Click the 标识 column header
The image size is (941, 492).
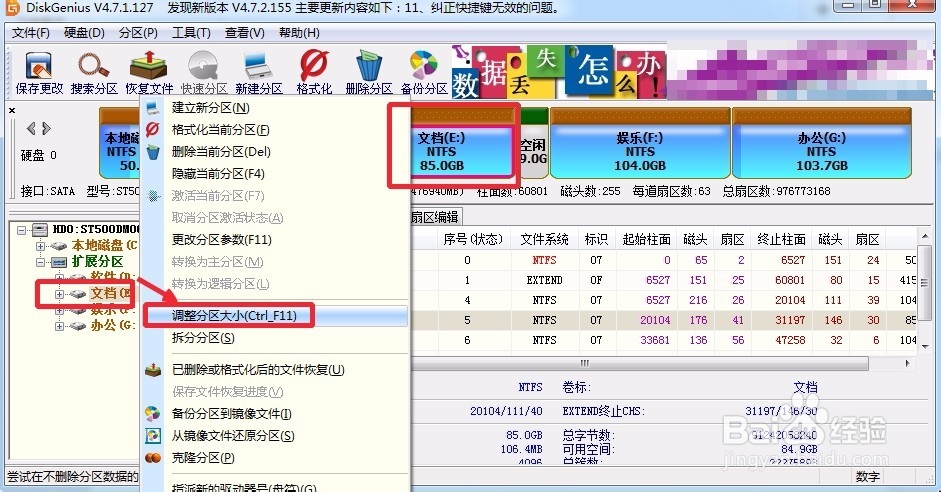pyautogui.click(x=597, y=240)
